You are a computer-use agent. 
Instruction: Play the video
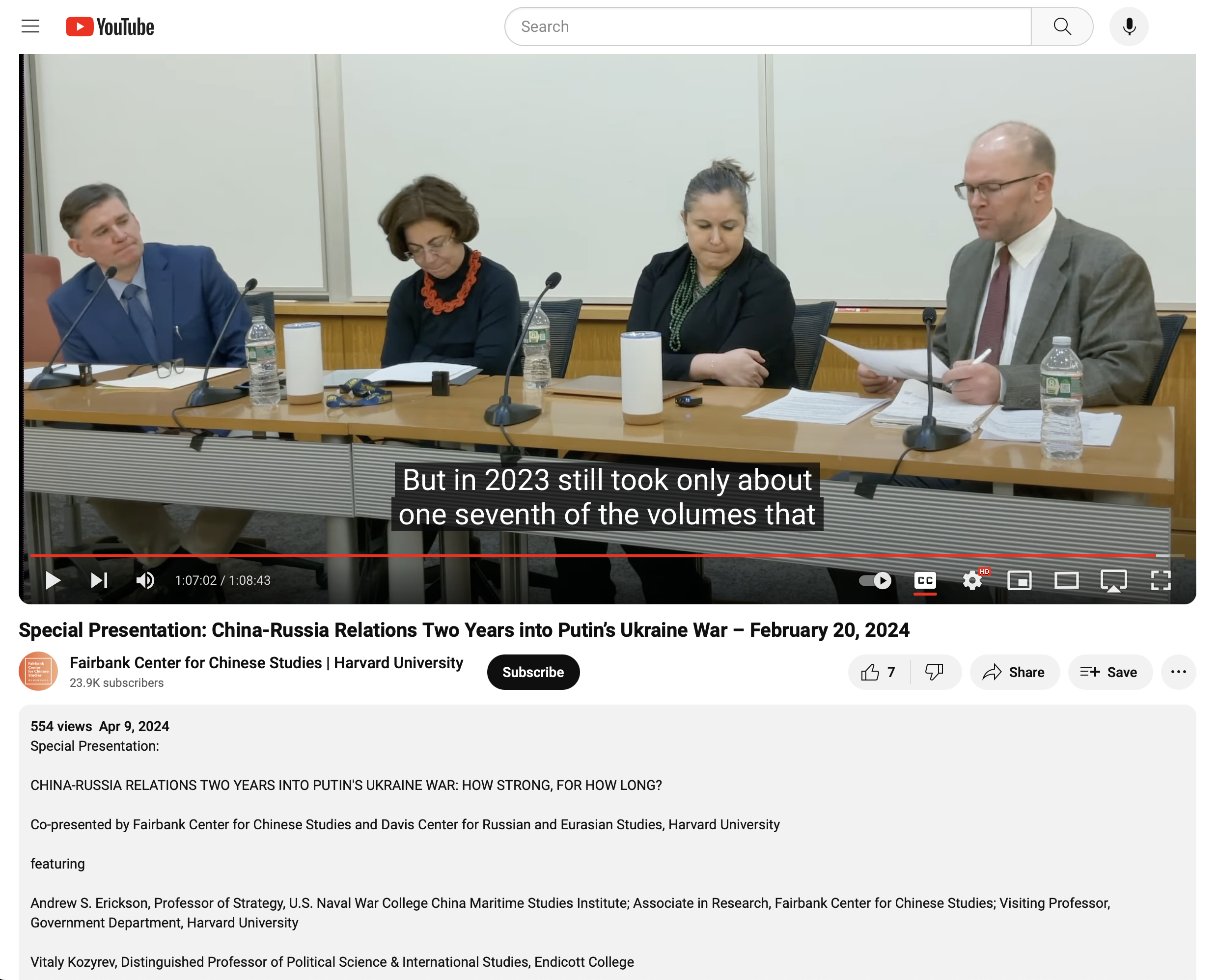coord(53,580)
